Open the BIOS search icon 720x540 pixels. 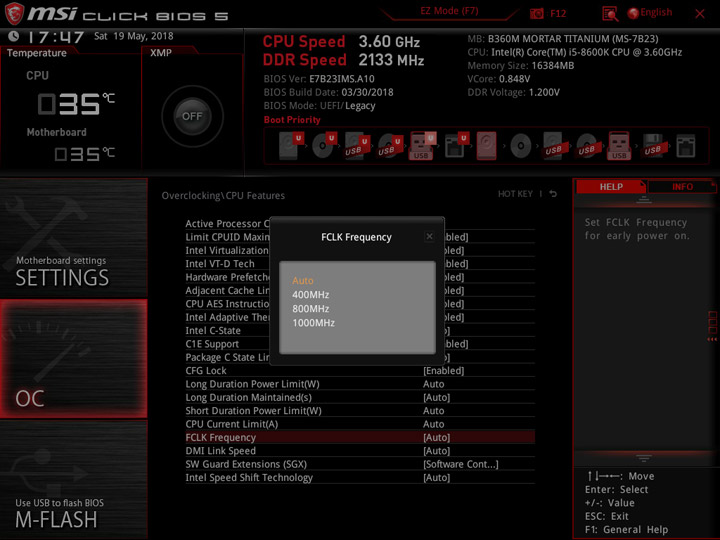[610, 14]
